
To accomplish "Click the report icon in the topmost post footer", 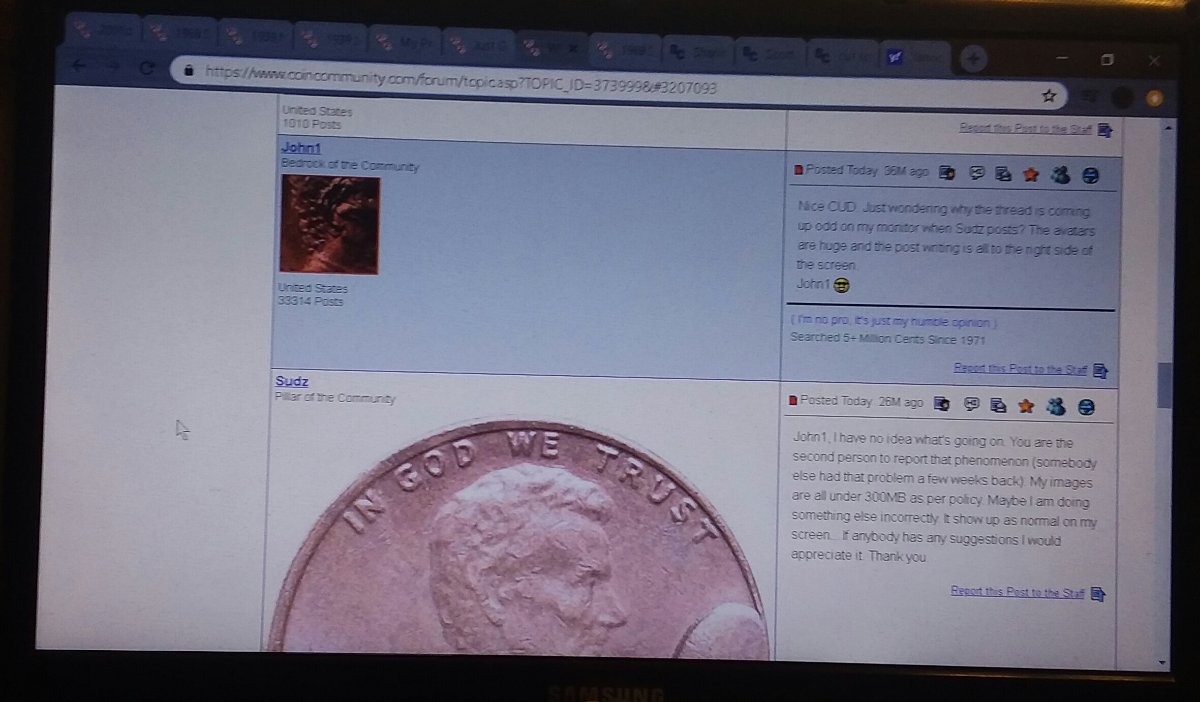I will (1105, 130).
